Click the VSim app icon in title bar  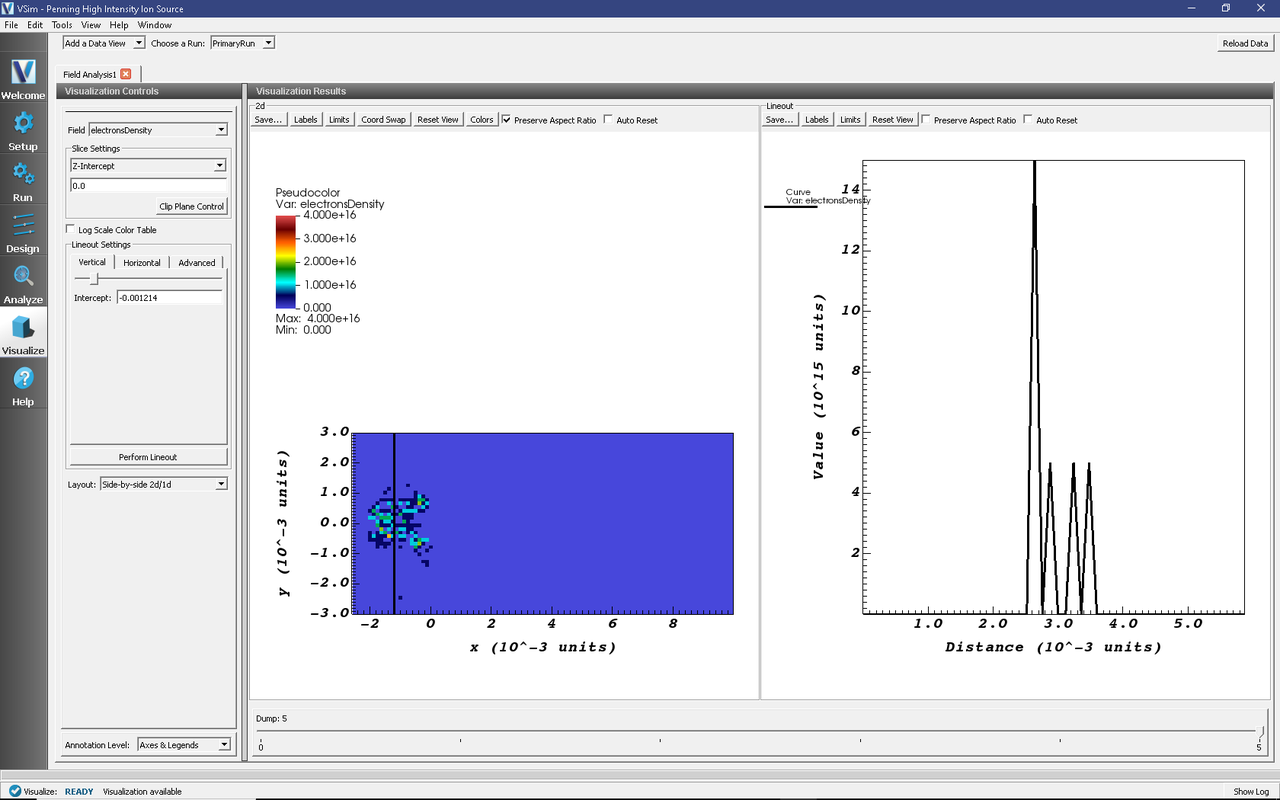click(8, 8)
